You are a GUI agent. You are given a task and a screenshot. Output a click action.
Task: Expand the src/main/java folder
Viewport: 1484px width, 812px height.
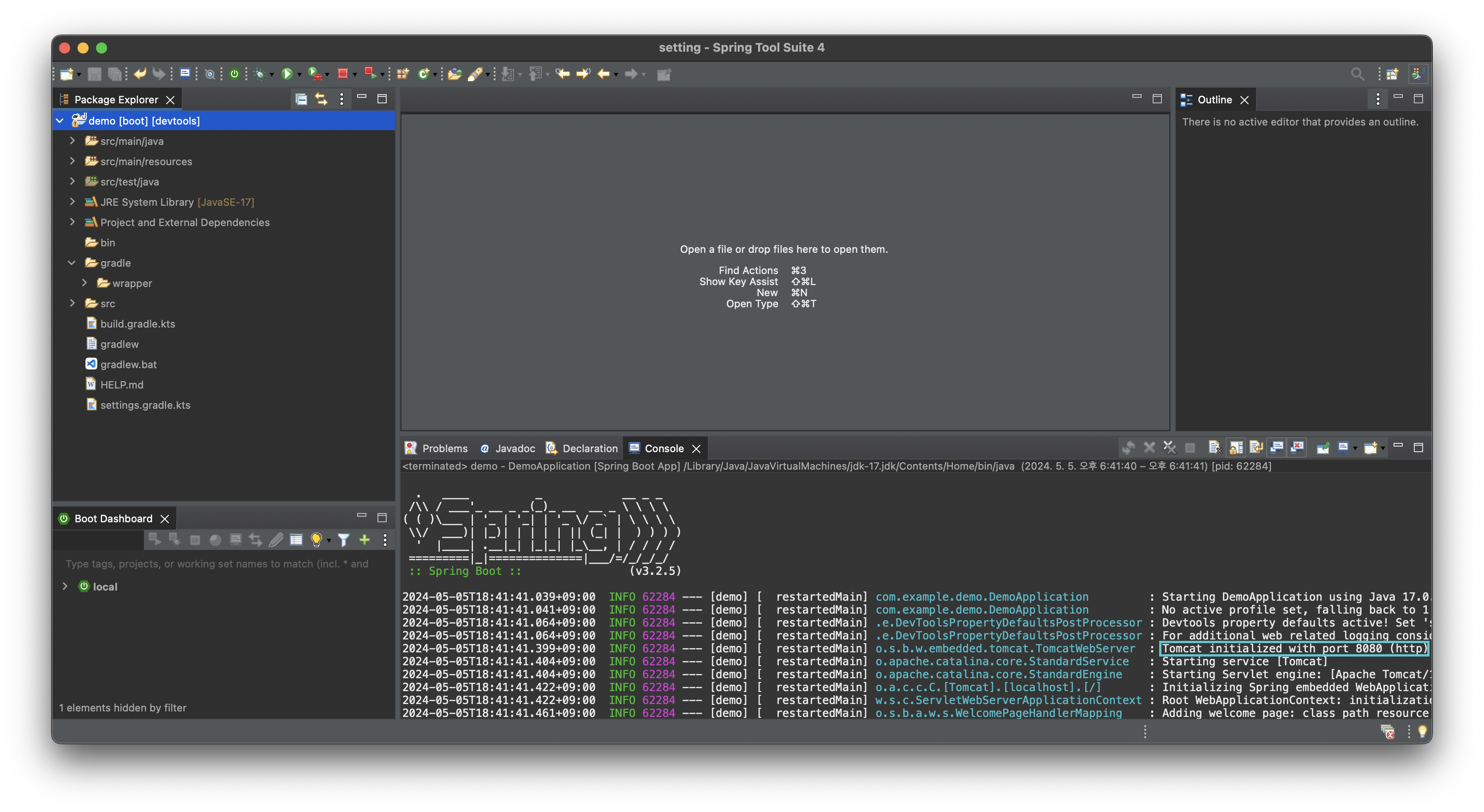point(72,141)
